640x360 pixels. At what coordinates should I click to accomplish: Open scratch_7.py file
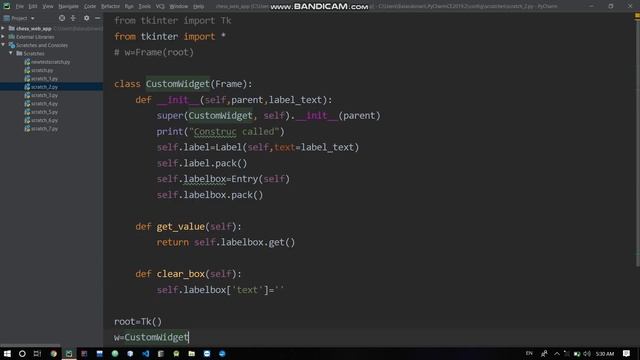click(44, 129)
